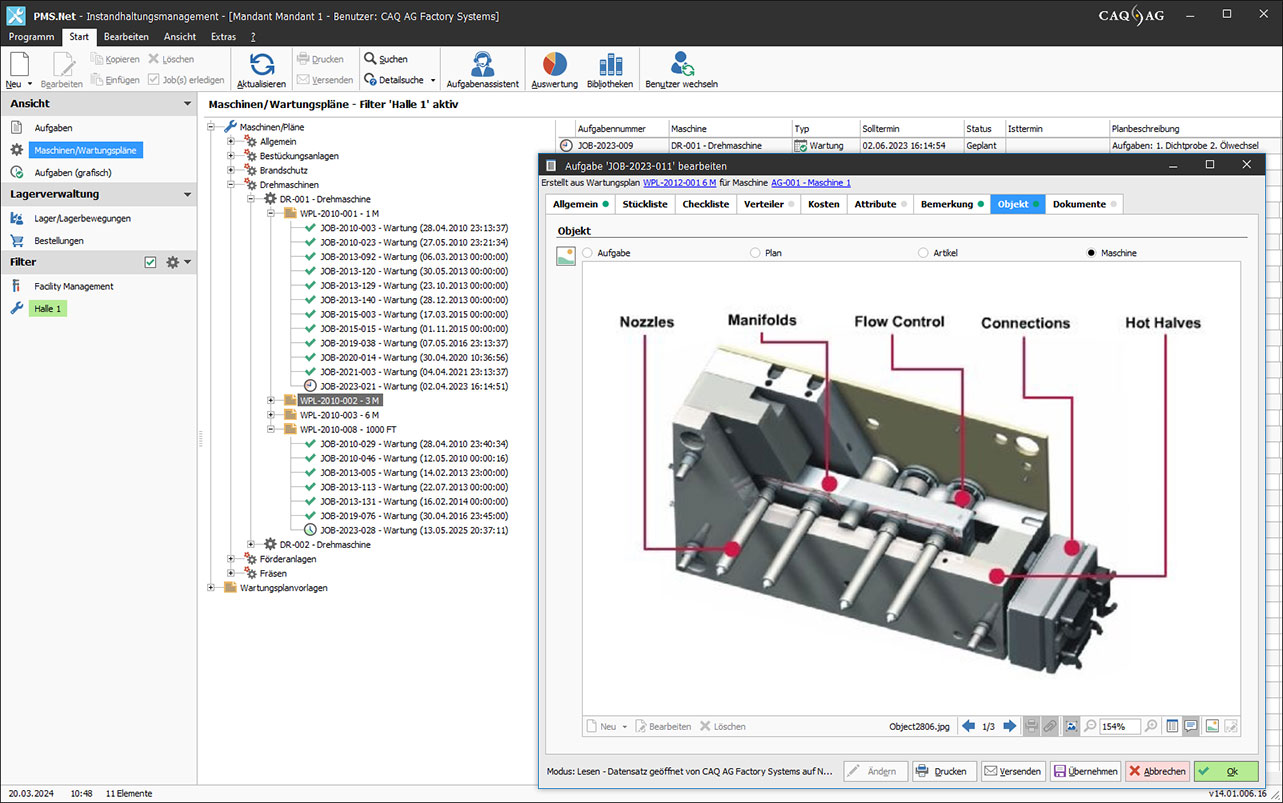This screenshot has width=1283, height=803.
Task: Open filter settings gear icon
Action: click(x=172, y=262)
